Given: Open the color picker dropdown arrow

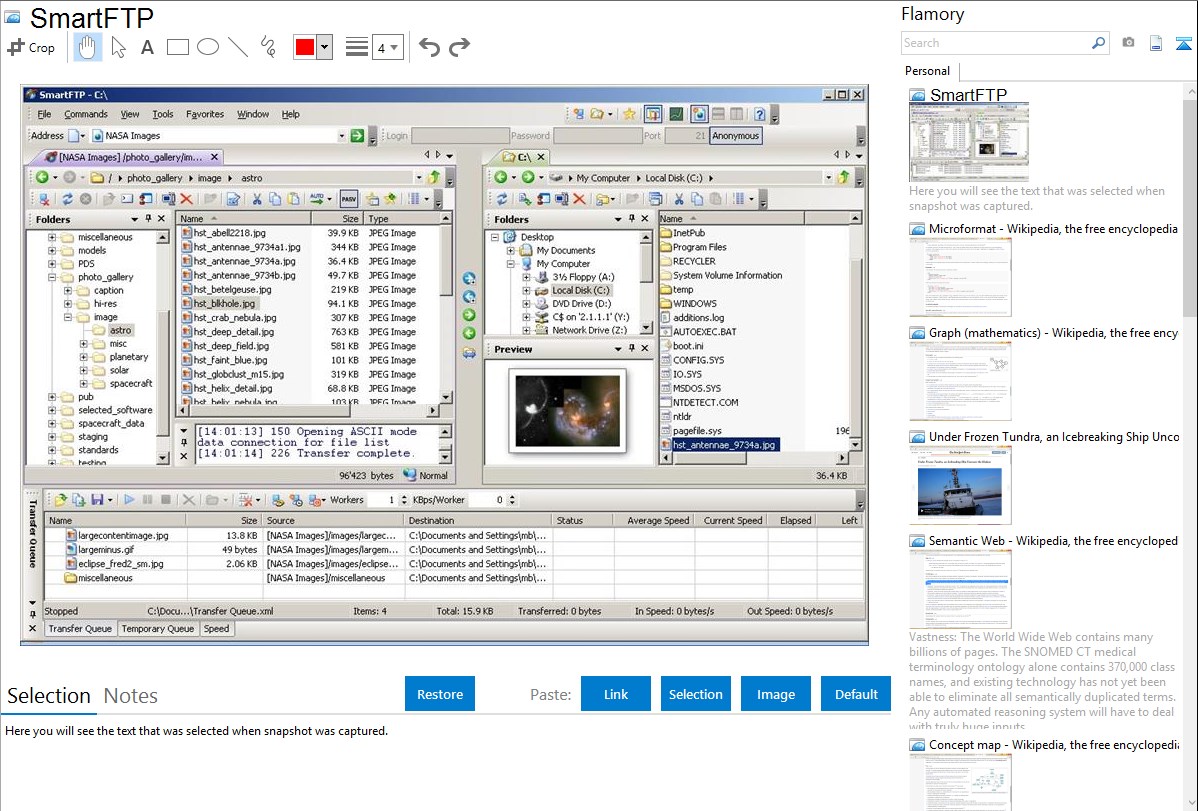Looking at the screenshot, I should [x=324, y=47].
